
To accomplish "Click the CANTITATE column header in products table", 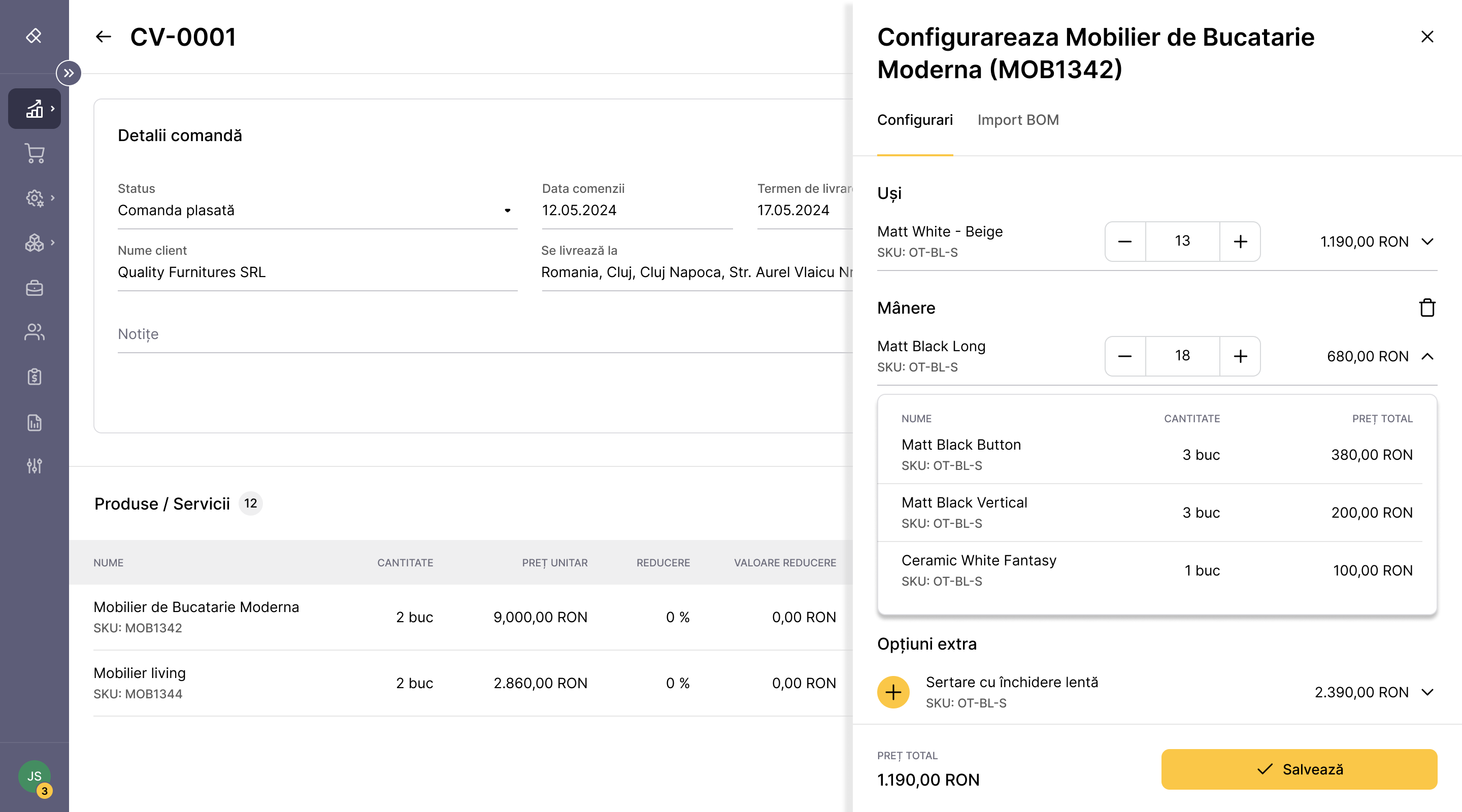I will pyautogui.click(x=405, y=563).
